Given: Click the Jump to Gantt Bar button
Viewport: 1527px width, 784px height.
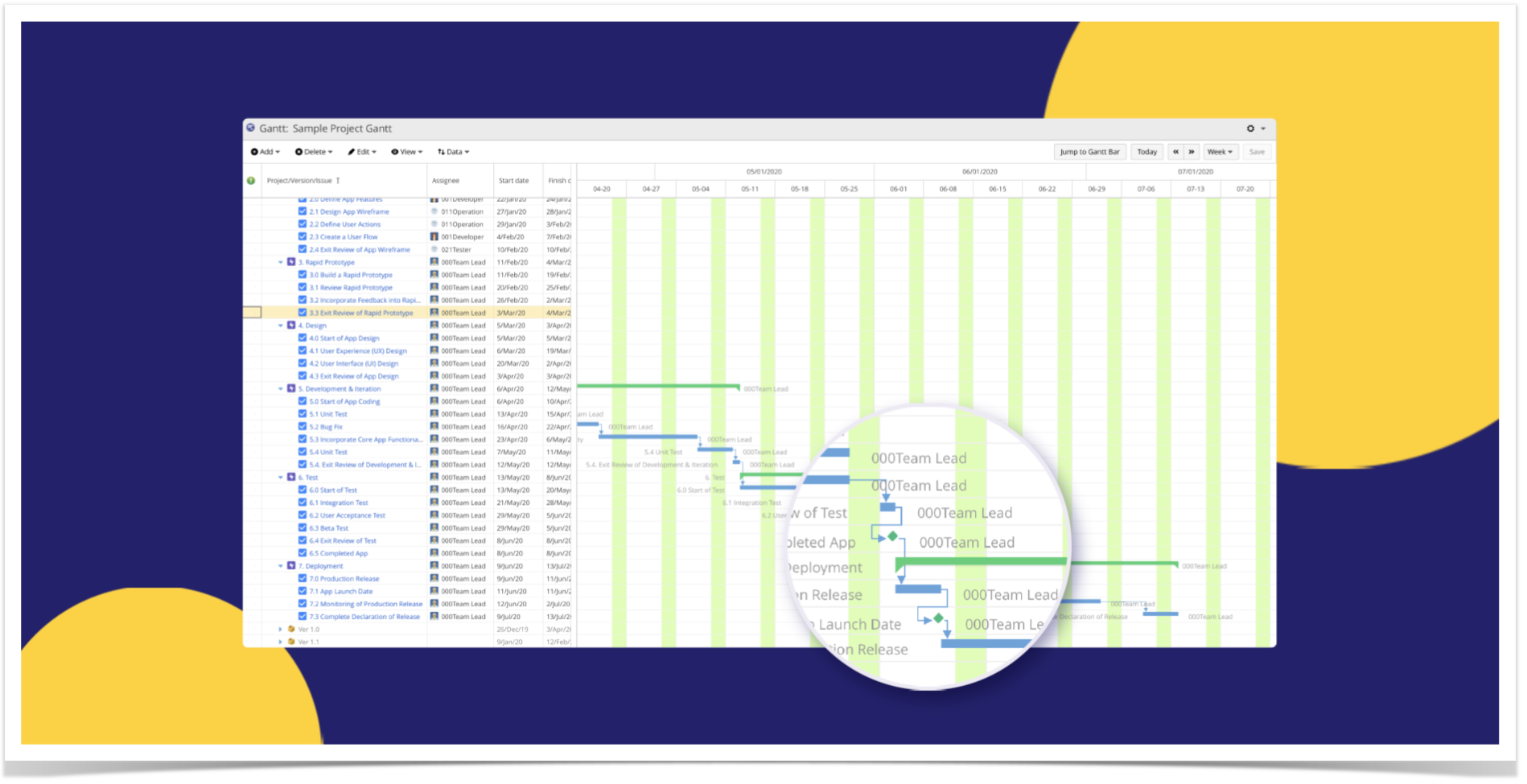Looking at the screenshot, I should [x=1090, y=152].
